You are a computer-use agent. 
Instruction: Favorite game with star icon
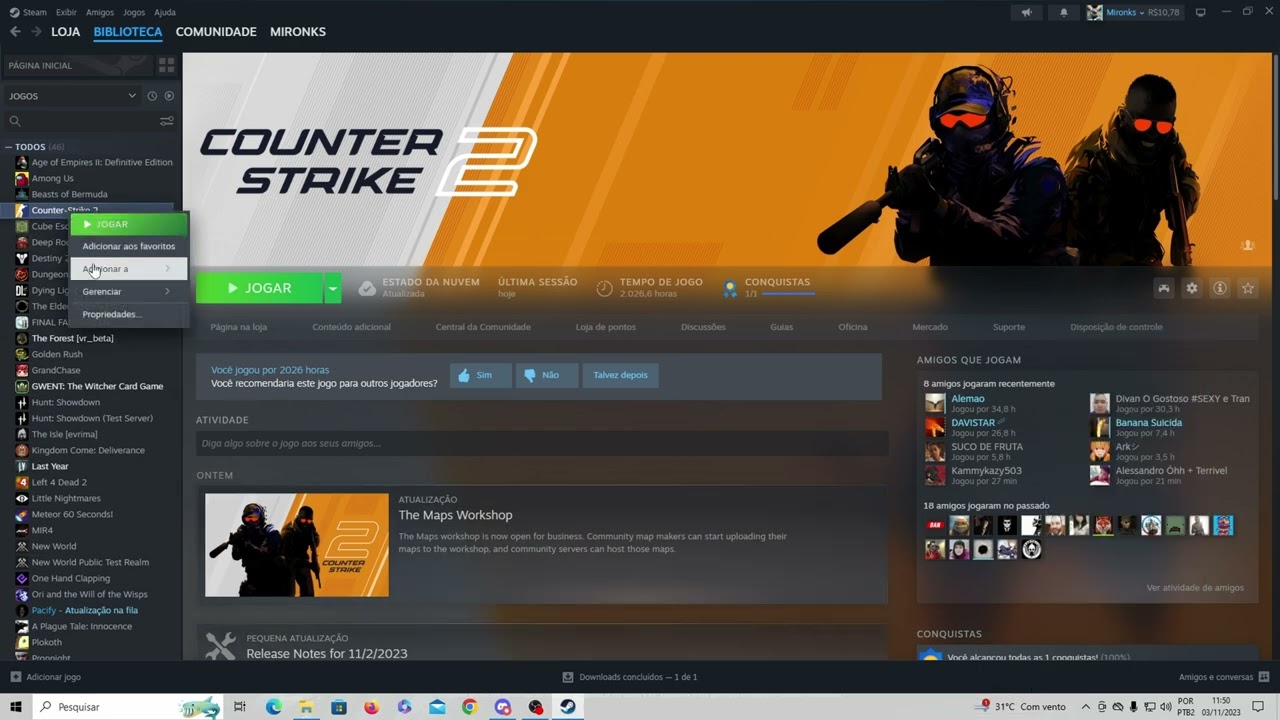(x=1248, y=288)
